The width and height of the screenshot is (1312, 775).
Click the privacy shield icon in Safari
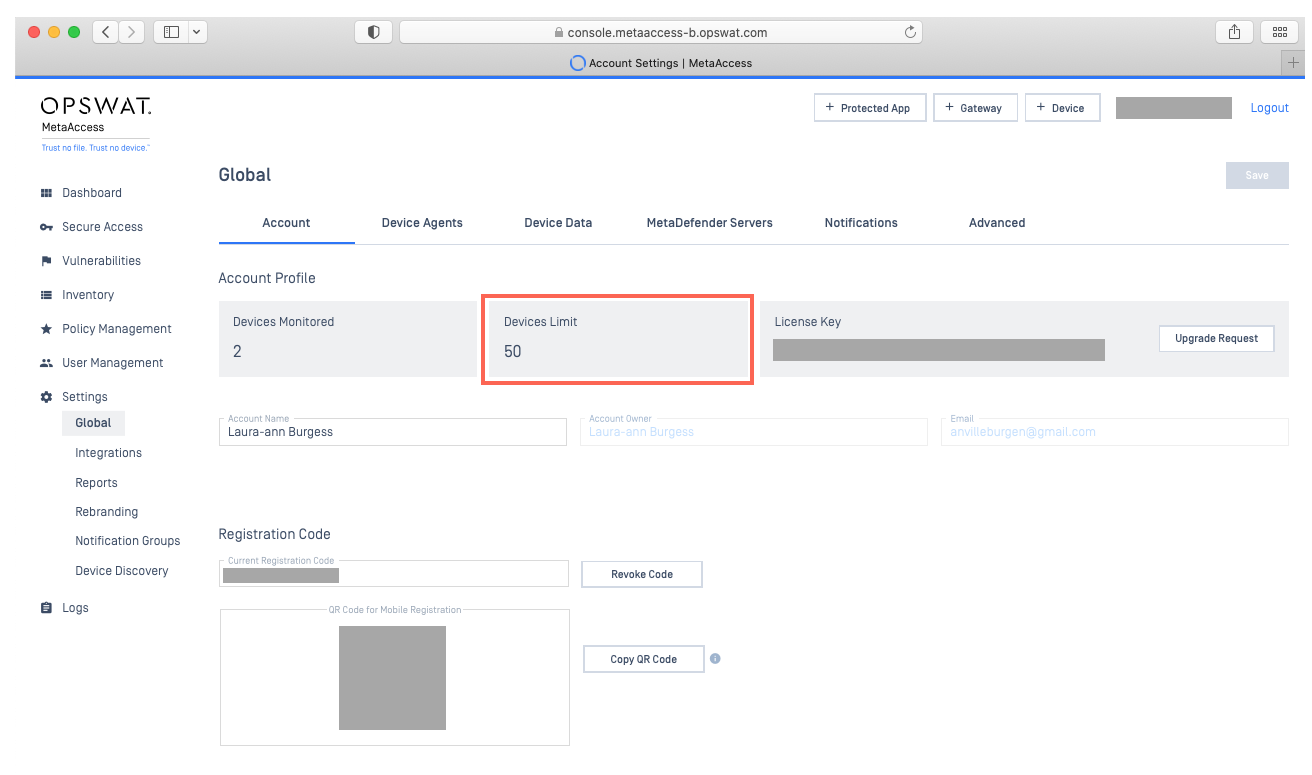pos(374,32)
